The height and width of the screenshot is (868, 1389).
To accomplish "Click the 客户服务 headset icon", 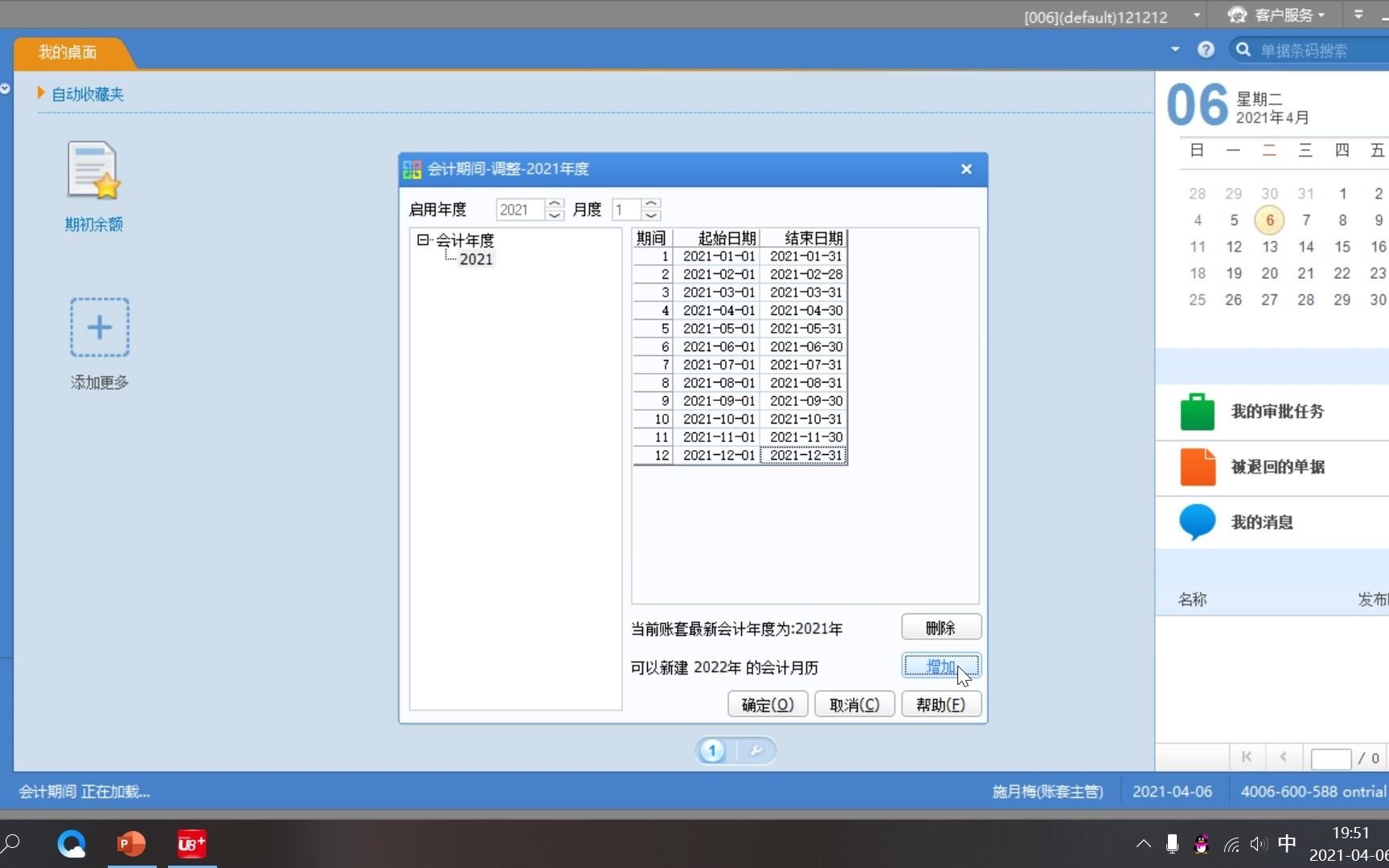I will 1238,14.
